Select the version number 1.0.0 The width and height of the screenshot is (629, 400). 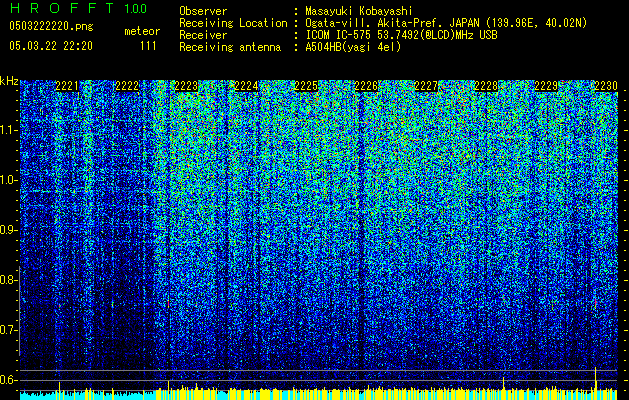135,9
